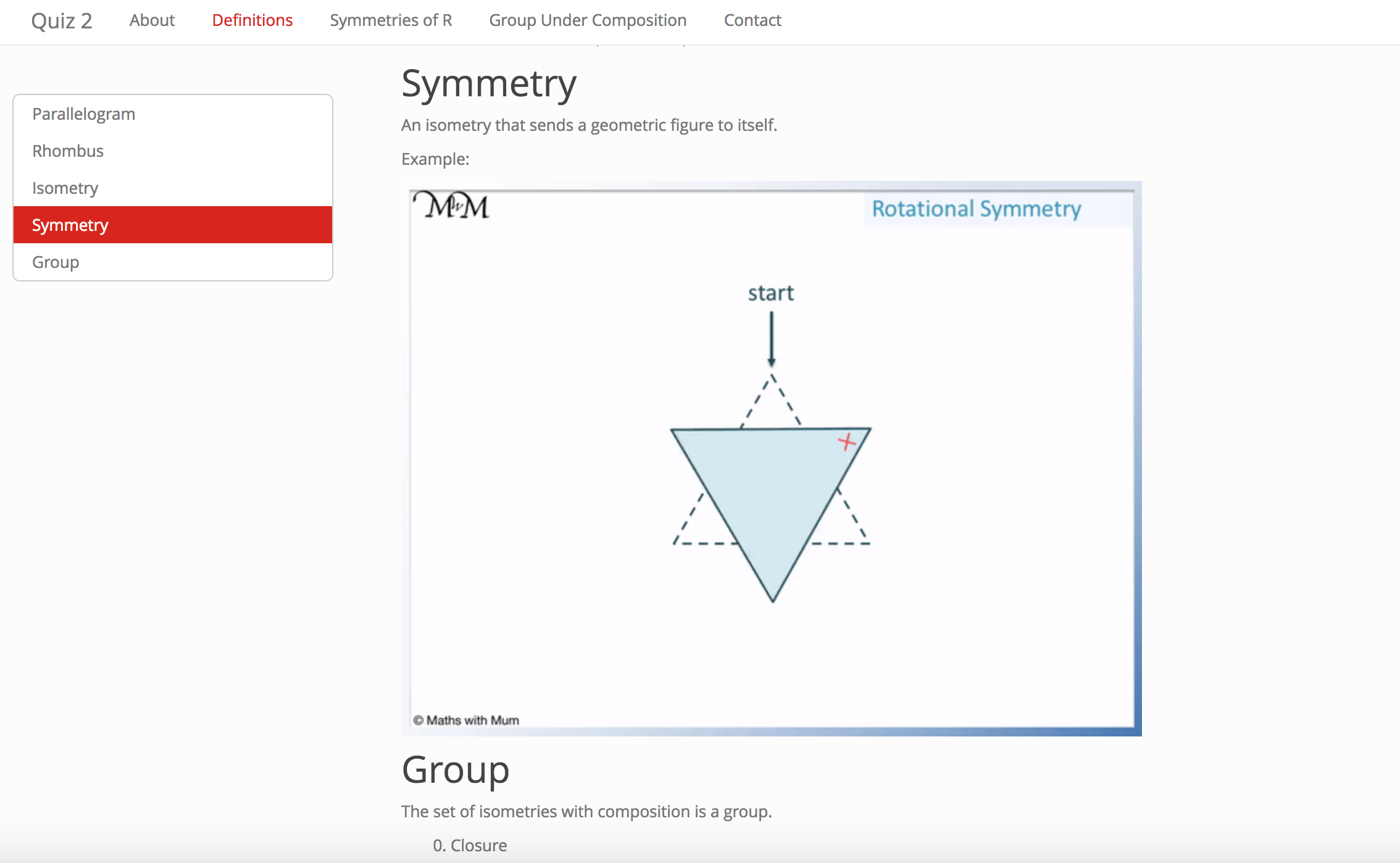Jump to Parallelogram in sidebar
Screen dimensions: 1400x863
pyautogui.click(x=83, y=114)
